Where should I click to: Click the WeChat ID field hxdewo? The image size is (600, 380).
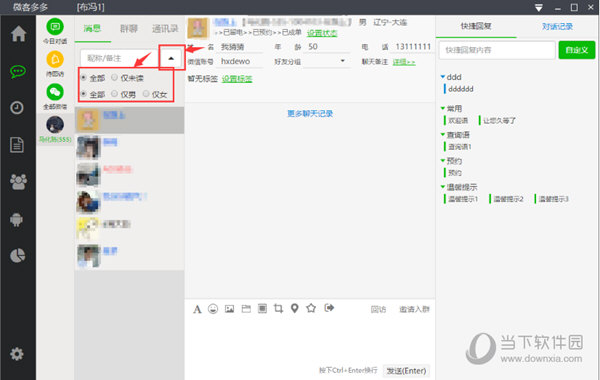point(241,62)
